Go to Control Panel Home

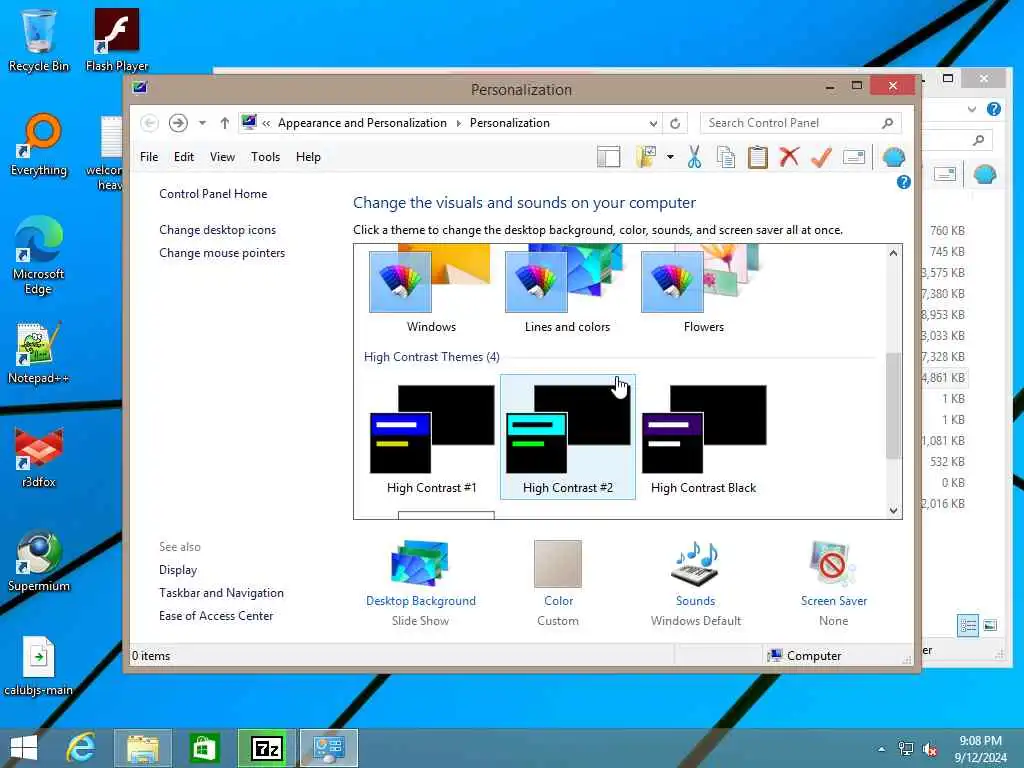(213, 194)
